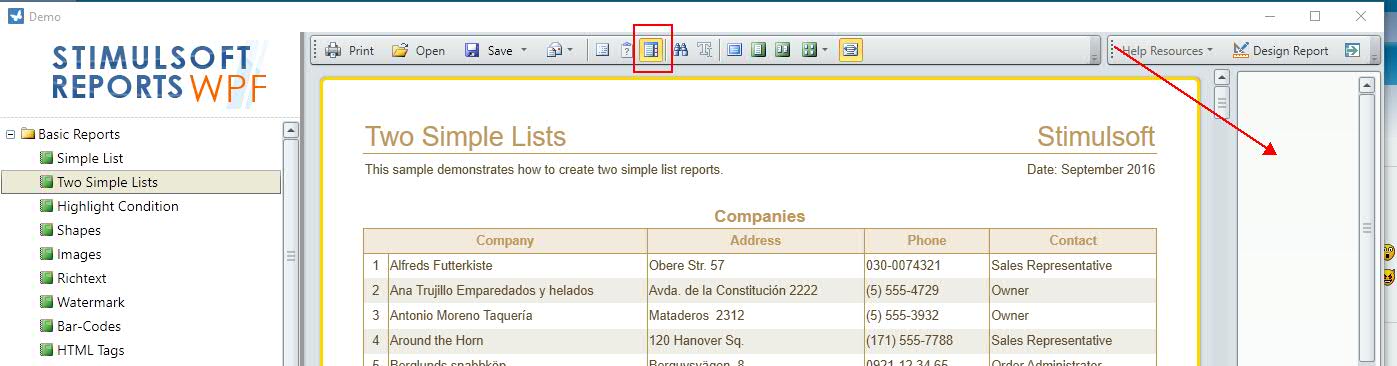Click the tree panel scroll-up arrow
This screenshot has width=1397, height=366.
tap(291, 130)
